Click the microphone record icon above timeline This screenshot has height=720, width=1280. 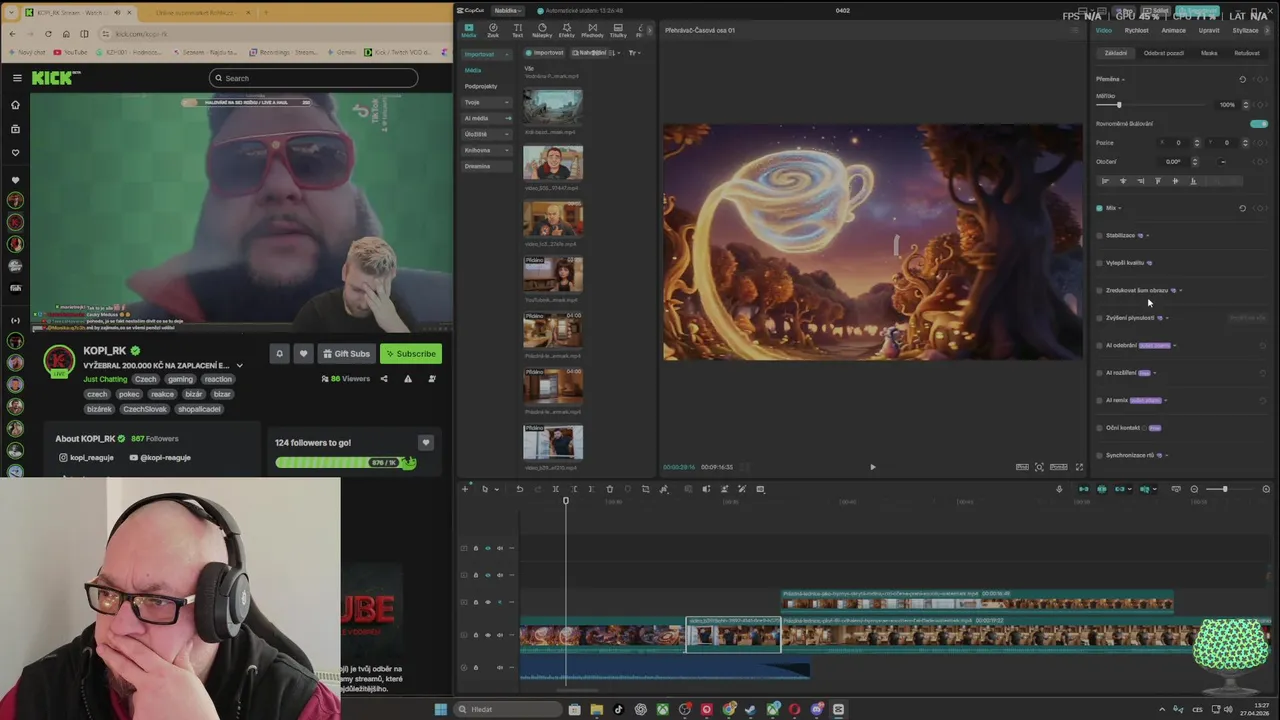(x=1059, y=489)
